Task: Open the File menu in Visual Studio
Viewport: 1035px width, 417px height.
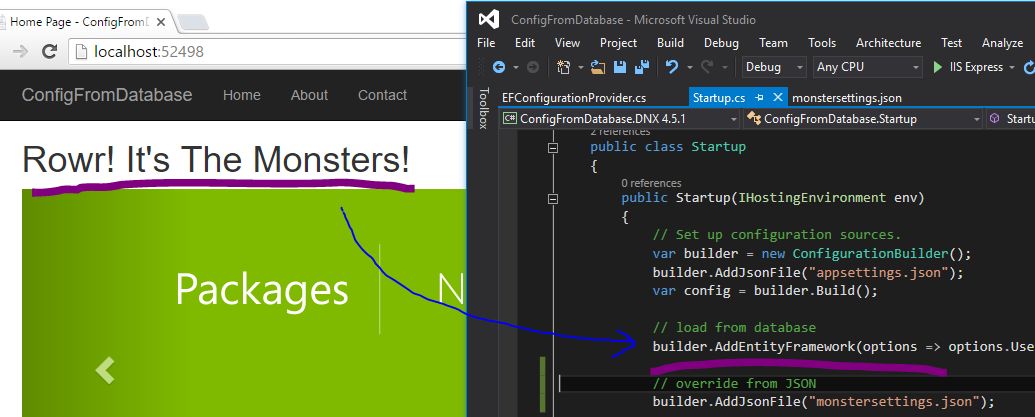Action: point(486,43)
